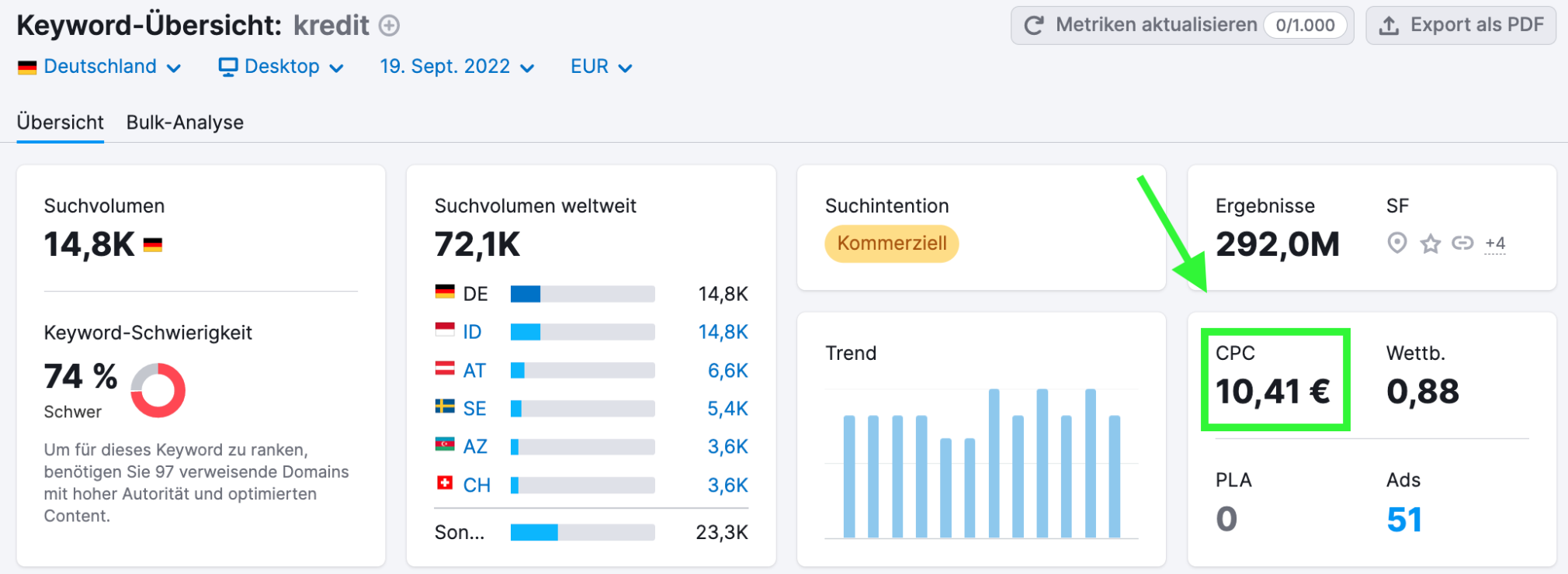Click the Indonesia flag in the ID row
The image size is (1568, 574).
[445, 330]
